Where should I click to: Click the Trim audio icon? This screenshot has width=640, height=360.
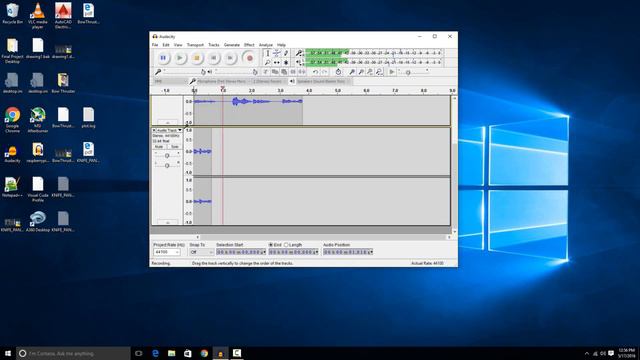tap(293, 72)
